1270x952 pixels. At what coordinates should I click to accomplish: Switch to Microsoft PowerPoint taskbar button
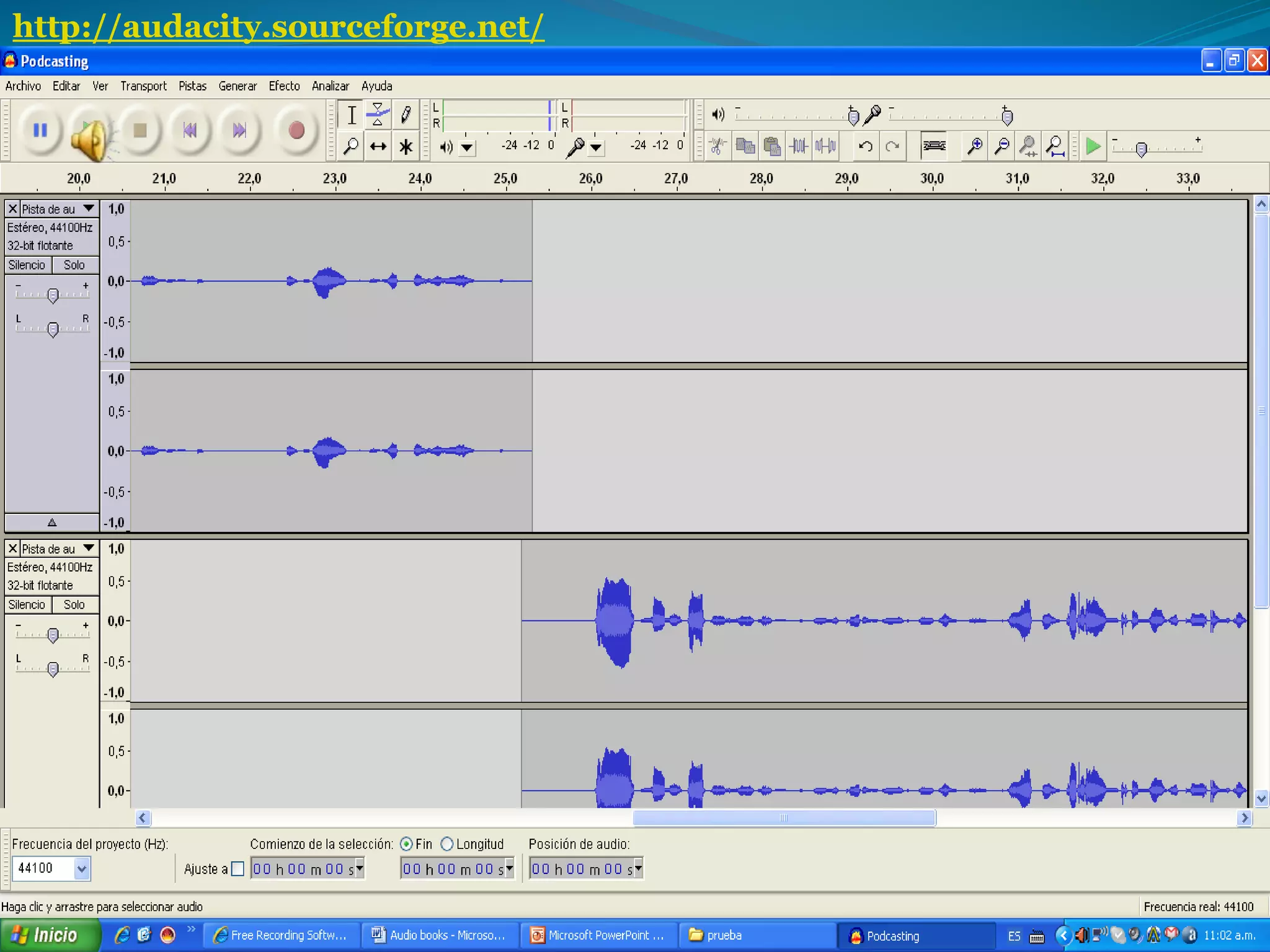(598, 935)
